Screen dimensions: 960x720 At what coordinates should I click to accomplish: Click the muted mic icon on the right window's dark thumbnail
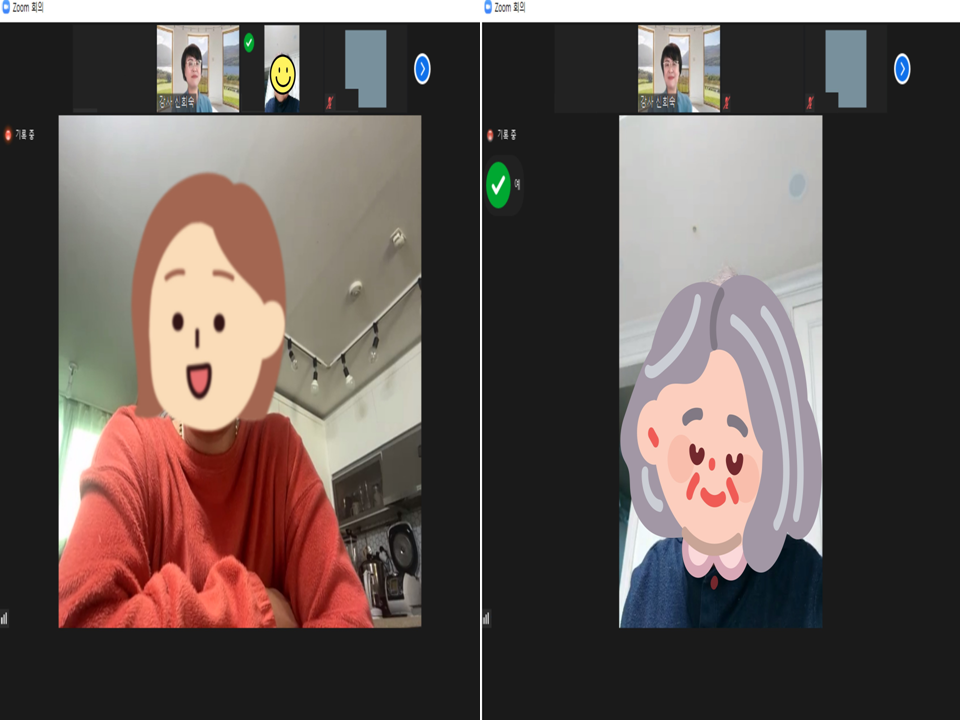tap(727, 102)
